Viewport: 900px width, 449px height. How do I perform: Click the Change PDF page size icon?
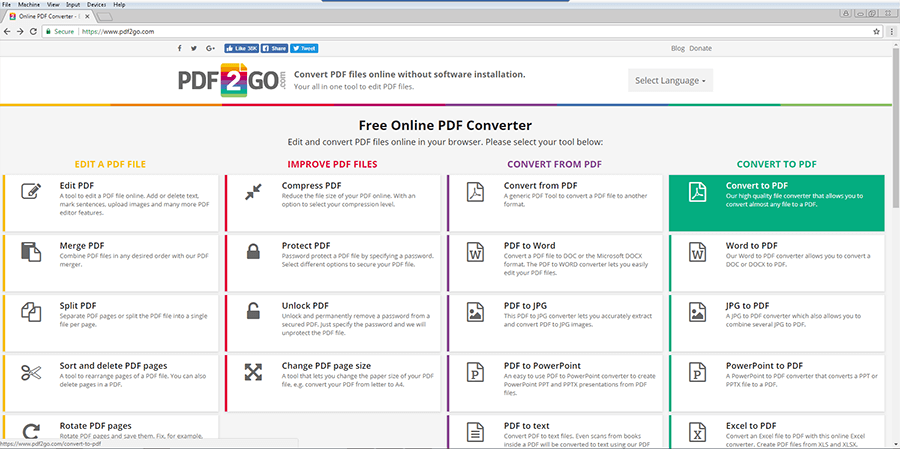[253, 372]
